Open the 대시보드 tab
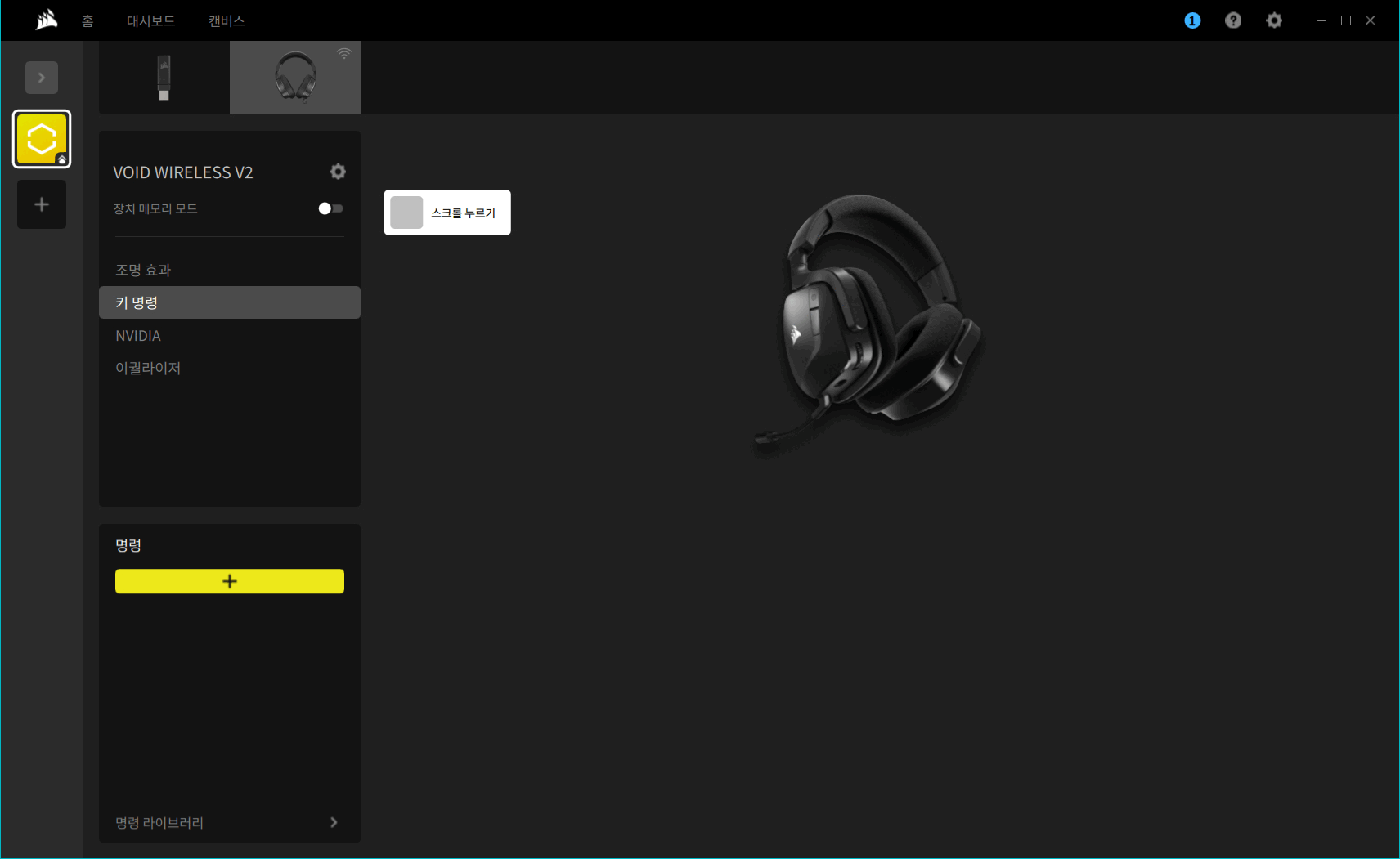The image size is (1400, 859). pos(150,21)
